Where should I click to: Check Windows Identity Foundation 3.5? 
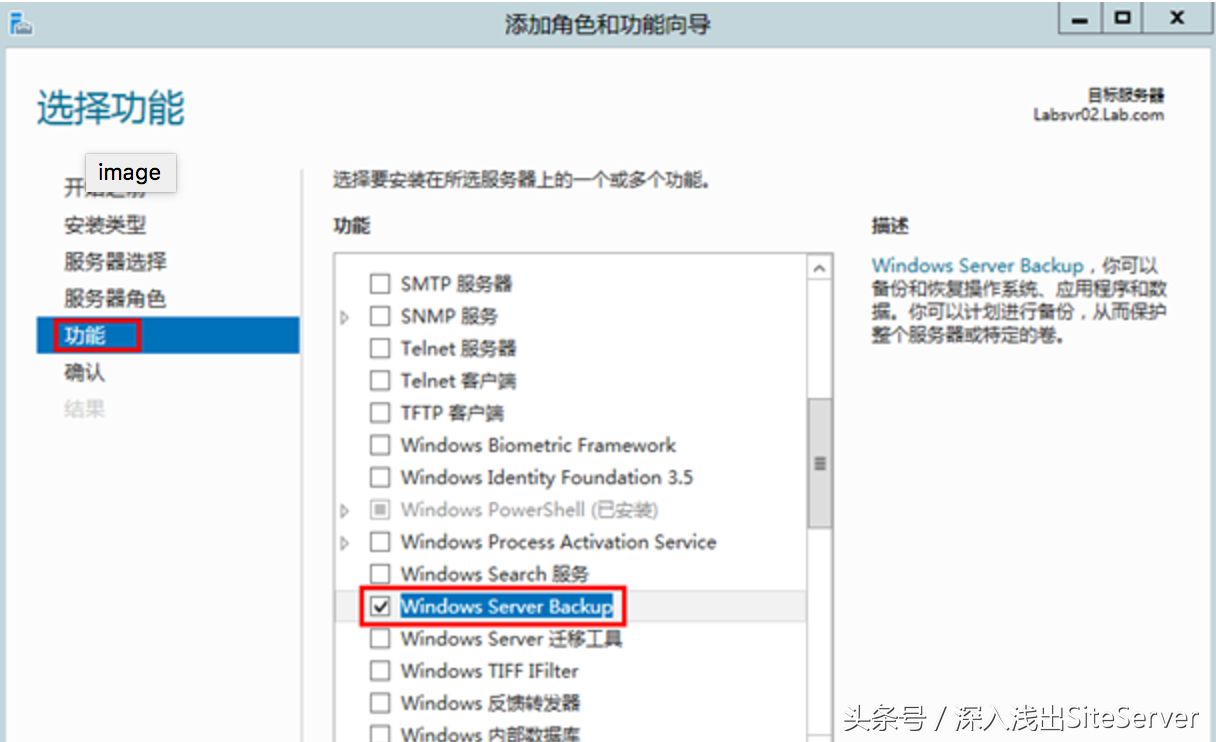click(x=380, y=478)
